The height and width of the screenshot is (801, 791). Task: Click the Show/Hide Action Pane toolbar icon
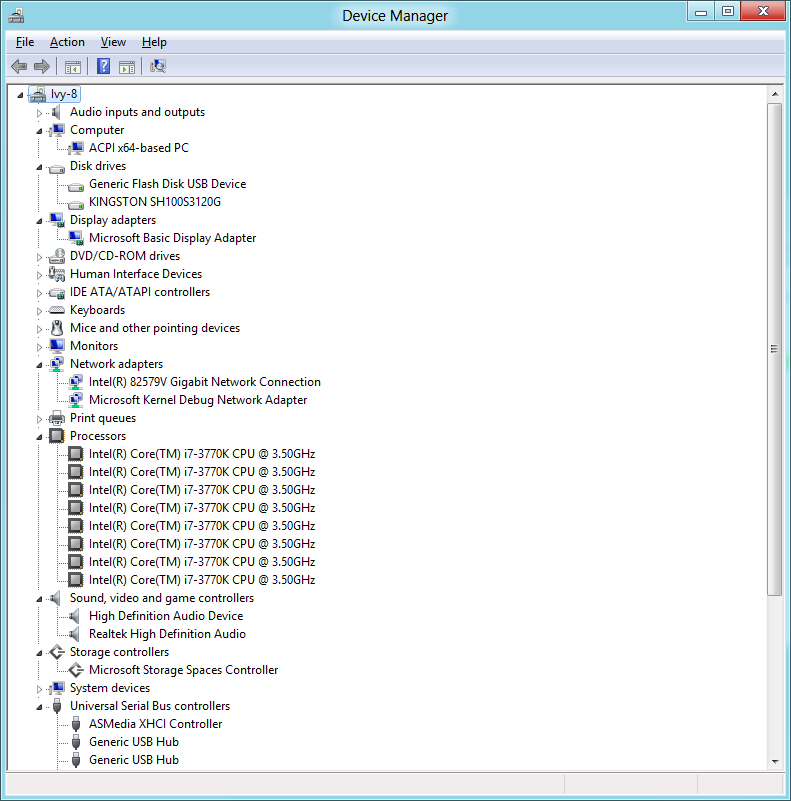point(127,66)
